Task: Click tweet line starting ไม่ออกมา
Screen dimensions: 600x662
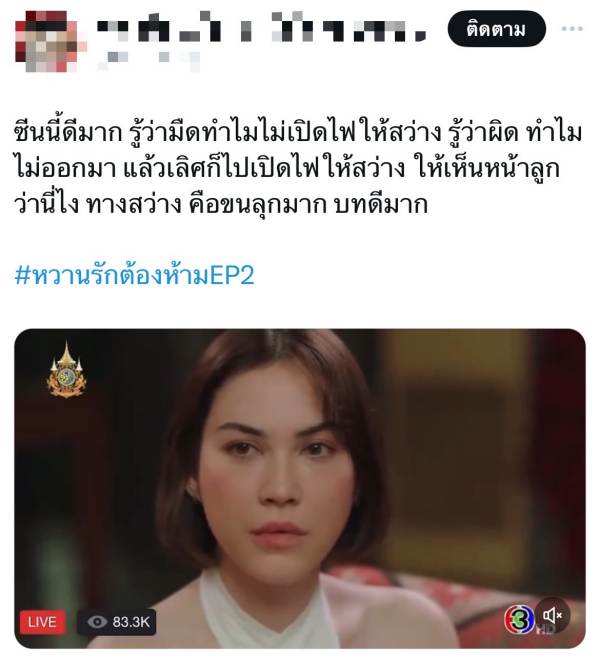Action: pyautogui.click(x=287, y=168)
